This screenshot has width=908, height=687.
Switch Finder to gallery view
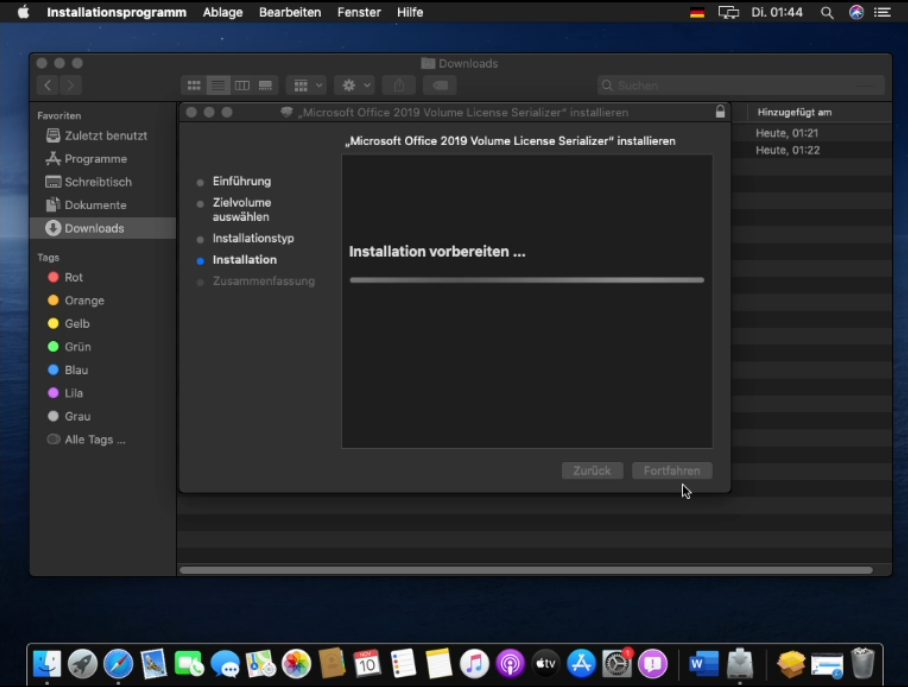[x=266, y=86]
